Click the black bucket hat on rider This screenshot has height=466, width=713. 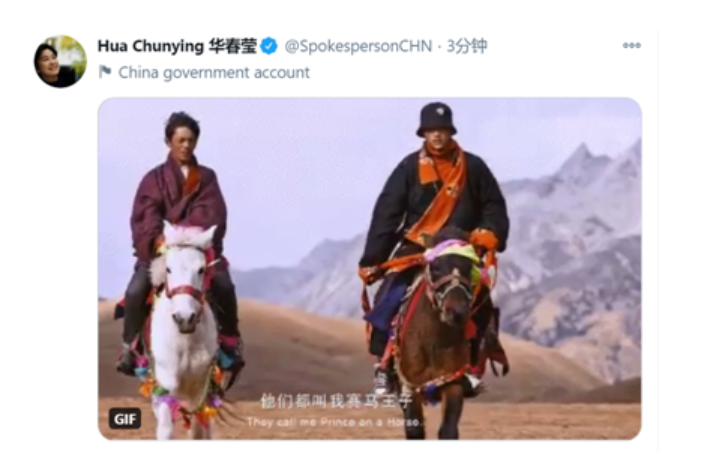click(436, 119)
